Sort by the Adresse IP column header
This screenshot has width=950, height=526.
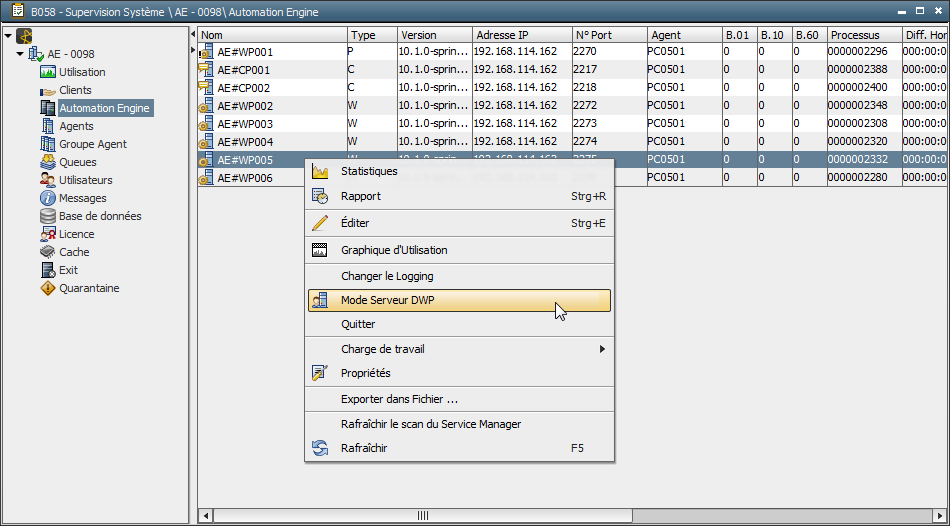pos(520,35)
